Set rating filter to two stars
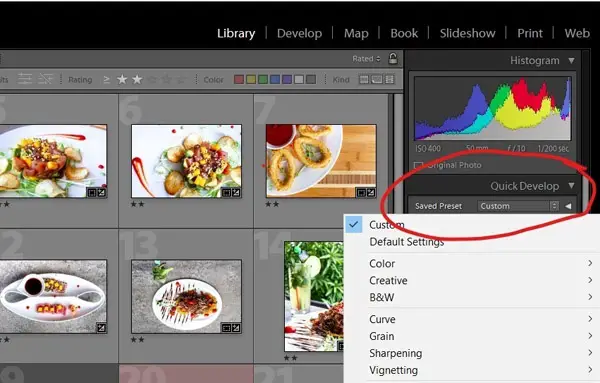The width and height of the screenshot is (600, 383). [x=137, y=80]
